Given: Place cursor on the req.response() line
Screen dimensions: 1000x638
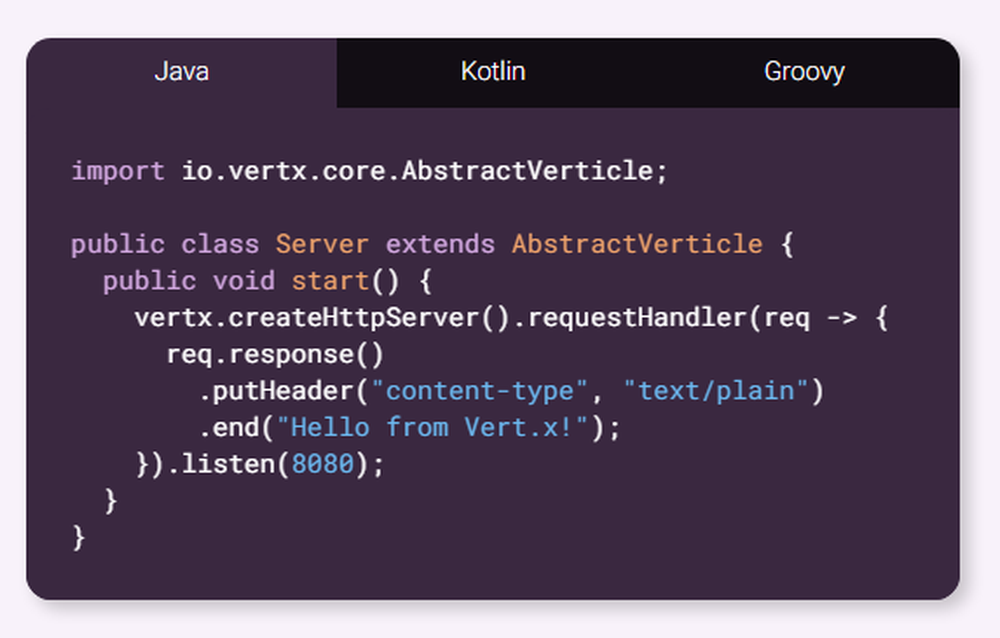Looking at the screenshot, I should (274, 355).
